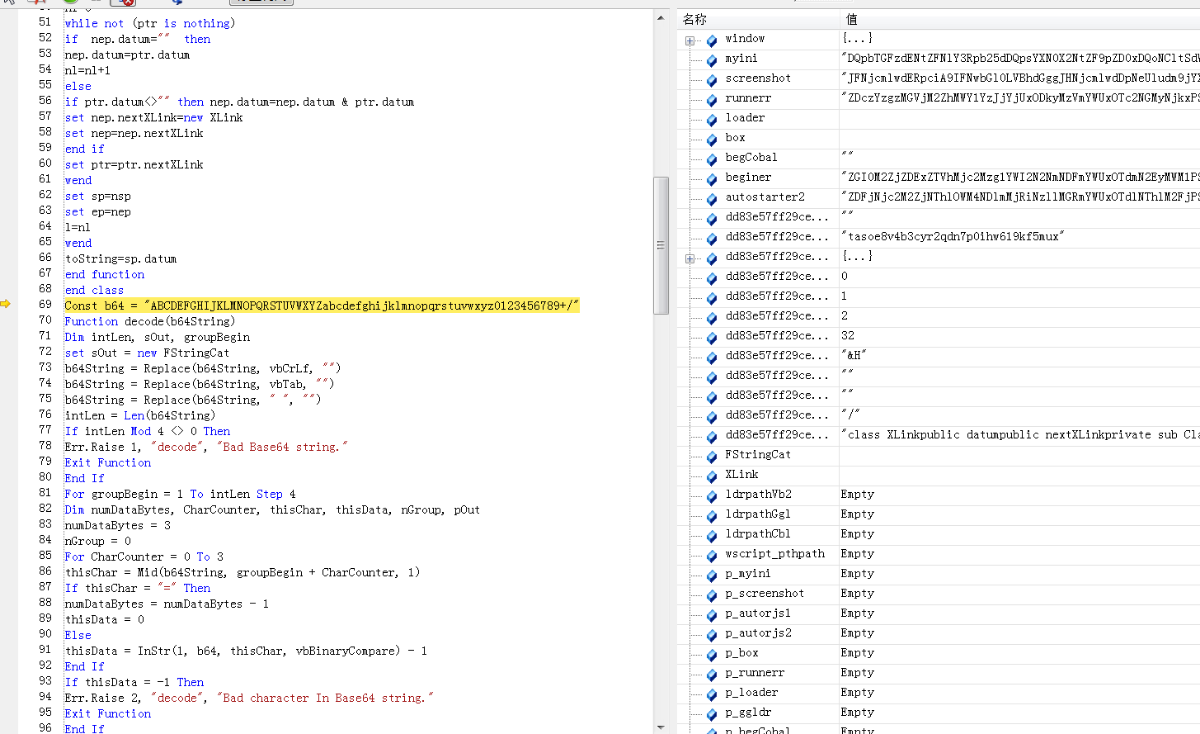Click the Empty value of ldrpathVb2
This screenshot has height=734, width=1200.
click(857, 495)
